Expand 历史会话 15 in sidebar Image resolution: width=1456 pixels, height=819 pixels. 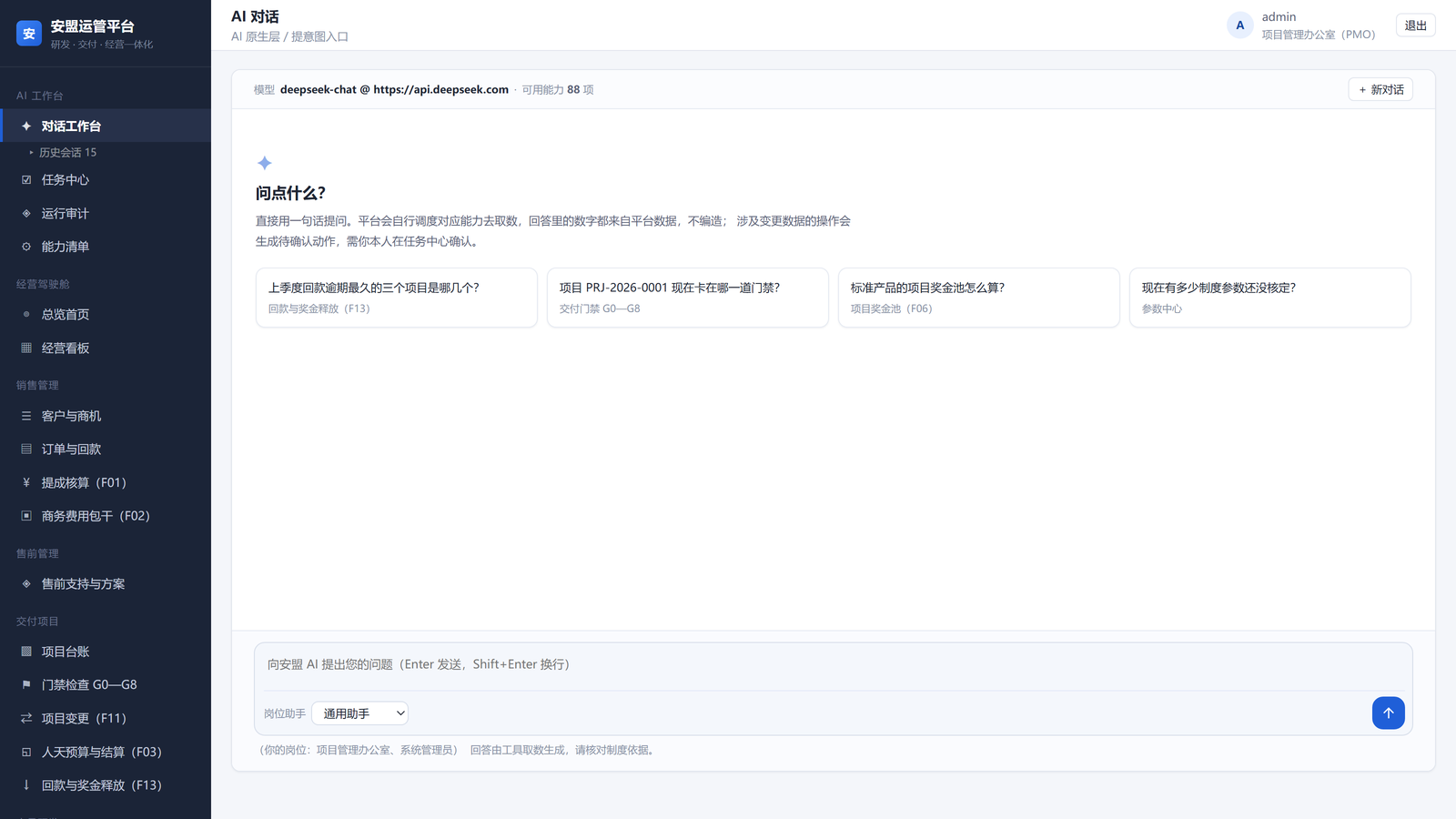(x=63, y=152)
